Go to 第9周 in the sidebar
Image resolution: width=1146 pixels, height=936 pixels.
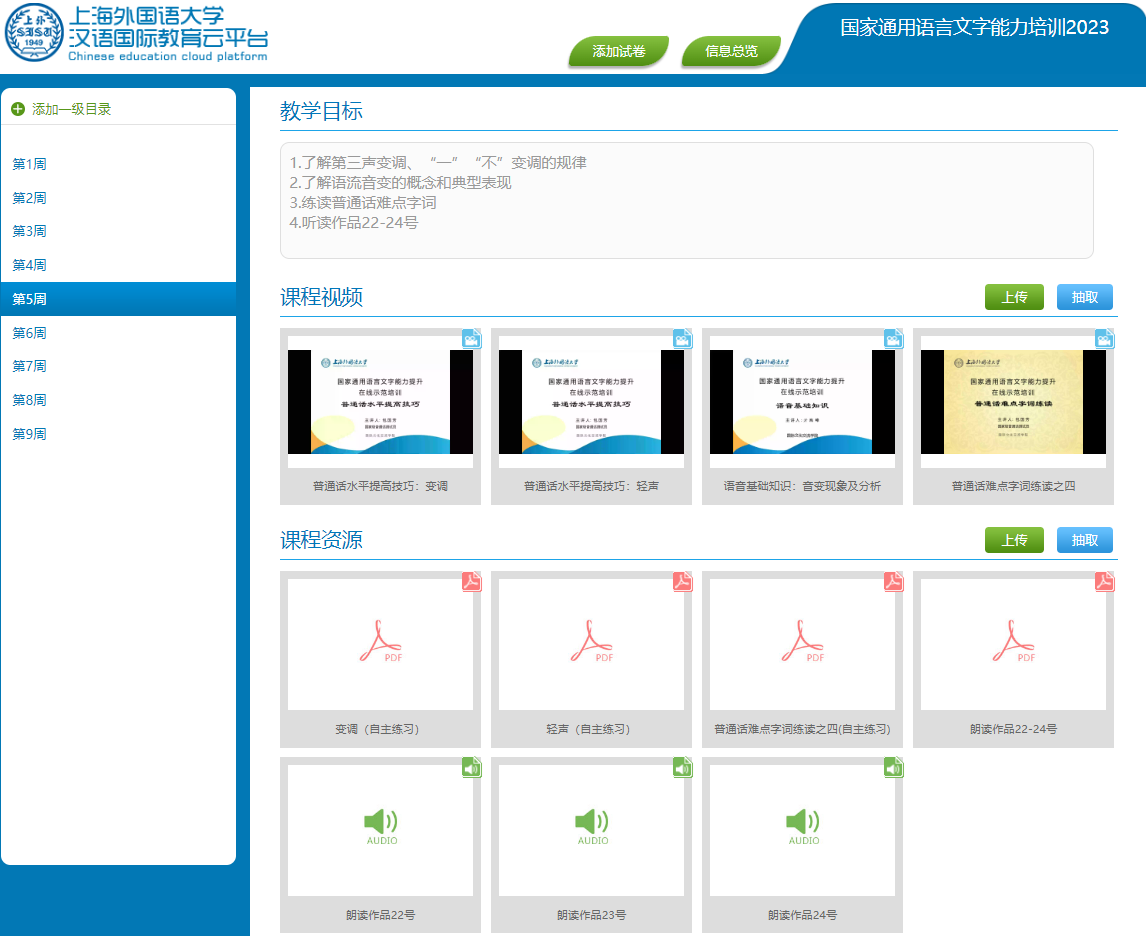coord(30,434)
